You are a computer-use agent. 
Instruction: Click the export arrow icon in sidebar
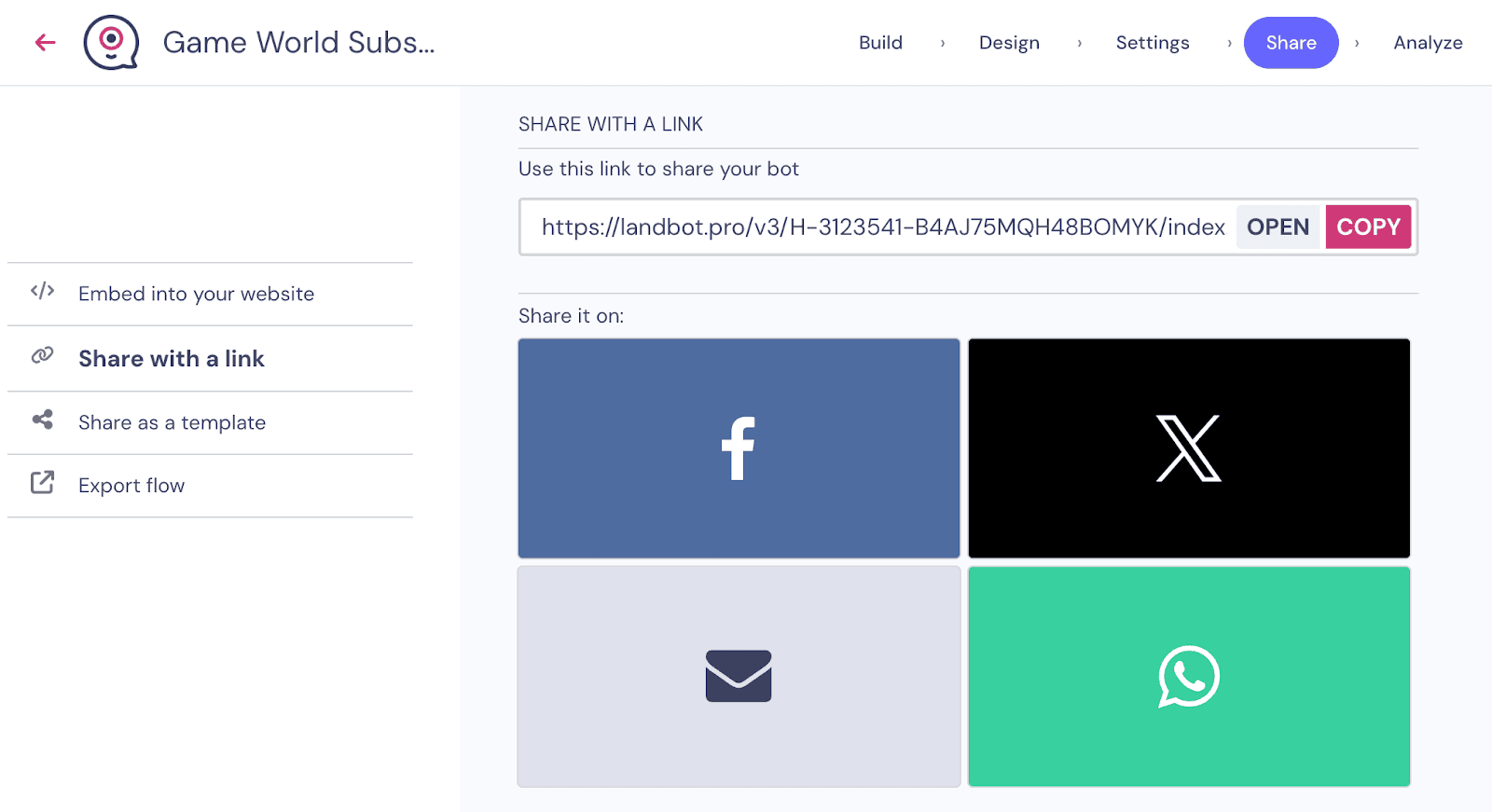[42, 482]
